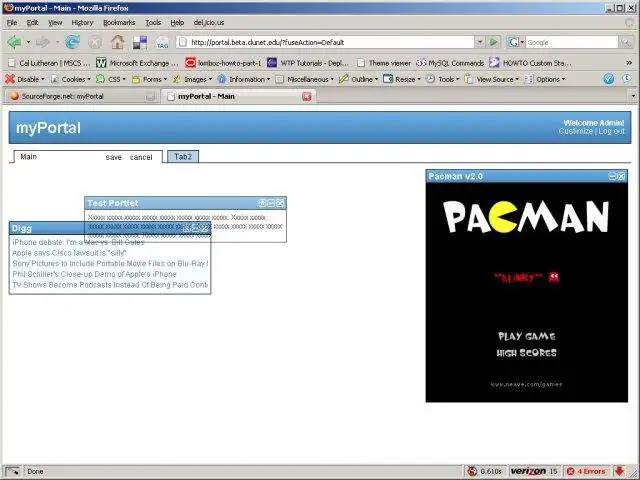640x480 pixels.
Task: Minimize the Test Portlet
Action: 271,203
